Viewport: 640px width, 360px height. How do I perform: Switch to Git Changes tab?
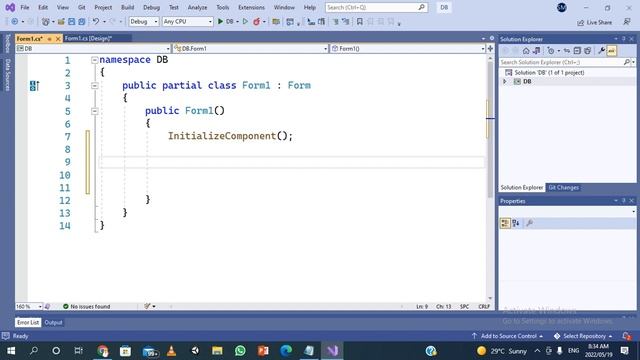[563, 187]
